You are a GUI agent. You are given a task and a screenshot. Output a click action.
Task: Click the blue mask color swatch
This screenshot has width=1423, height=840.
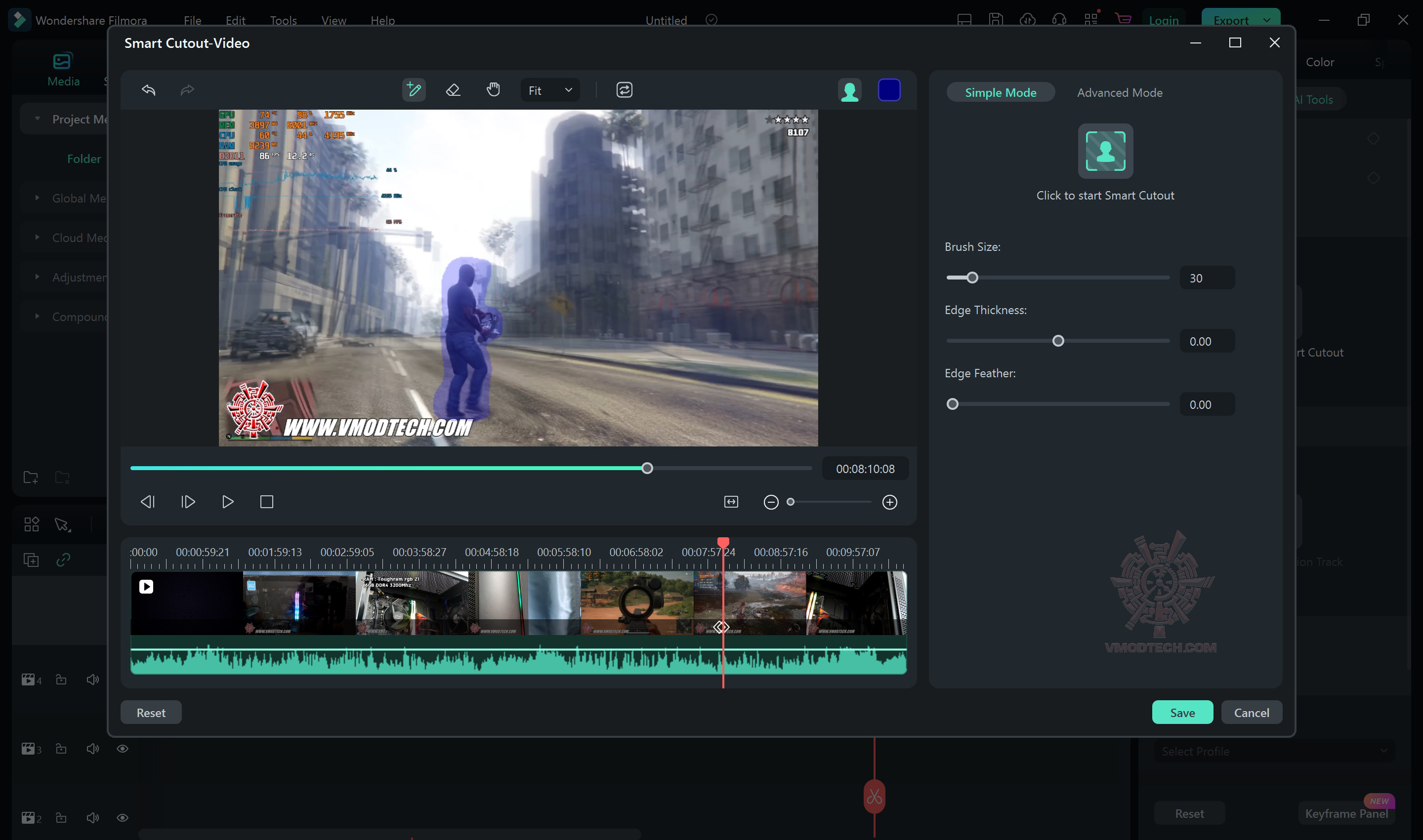[889, 90]
